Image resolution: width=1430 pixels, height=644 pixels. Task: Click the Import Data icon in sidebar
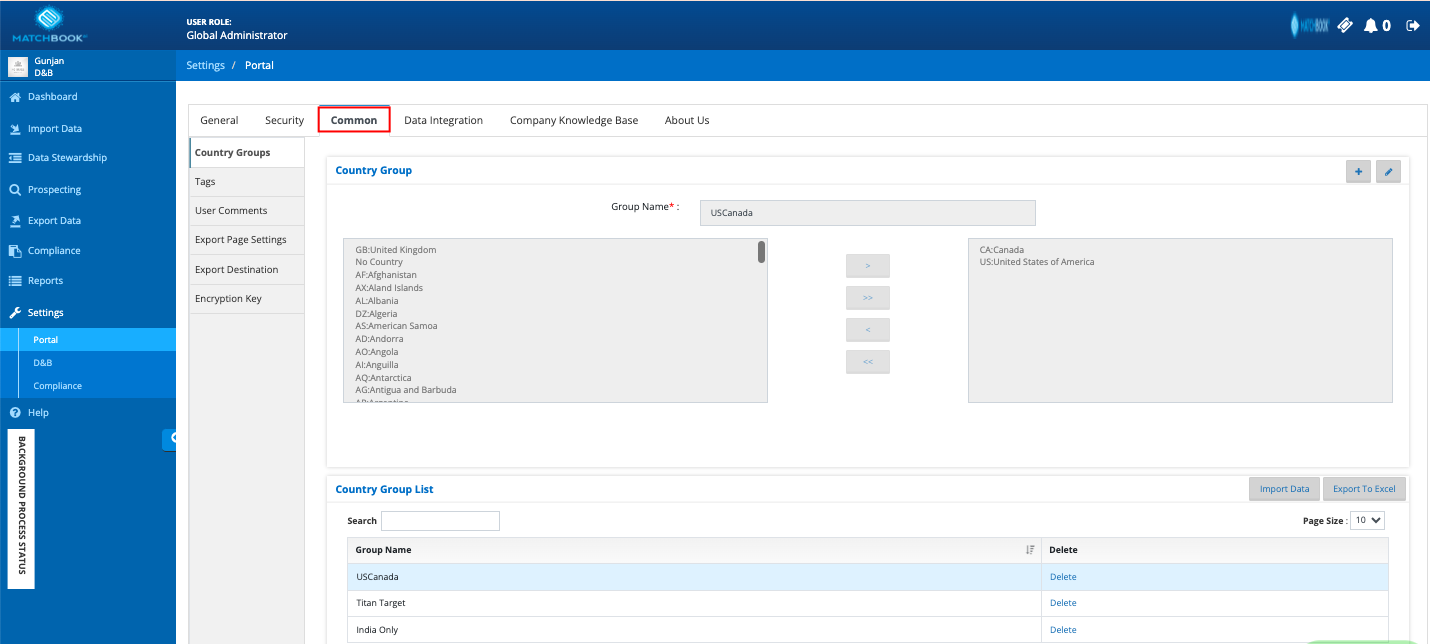(x=15, y=129)
